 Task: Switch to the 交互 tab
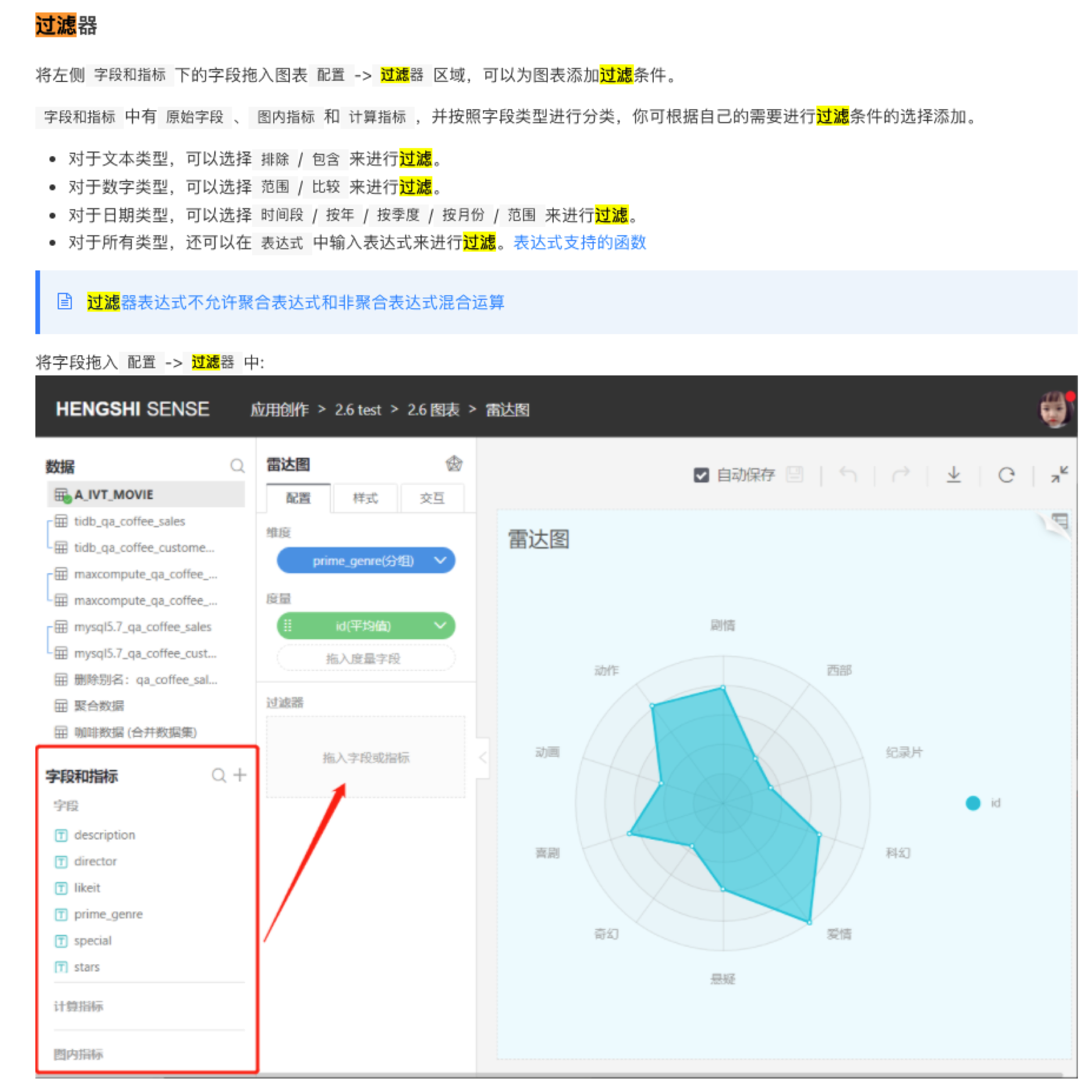(431, 498)
